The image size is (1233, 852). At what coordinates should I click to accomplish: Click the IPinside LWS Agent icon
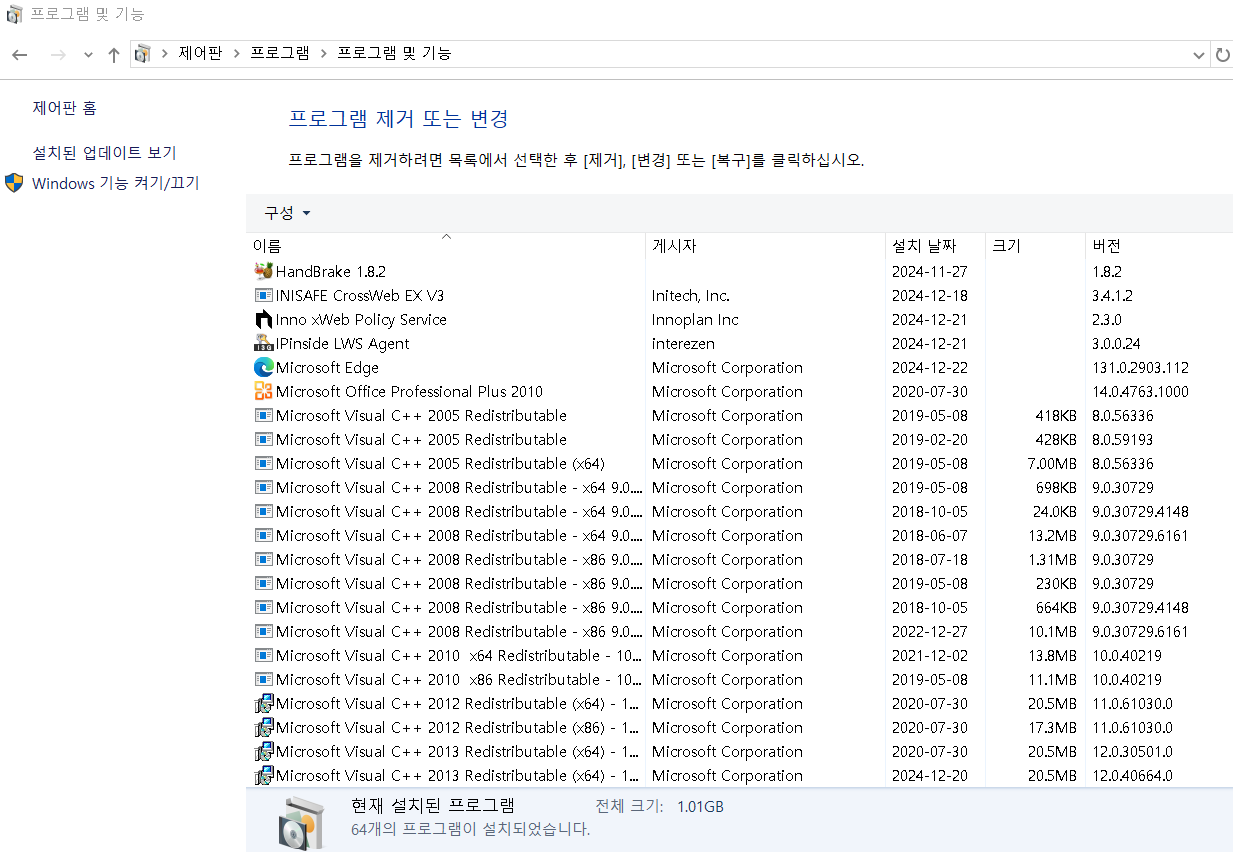(x=264, y=343)
